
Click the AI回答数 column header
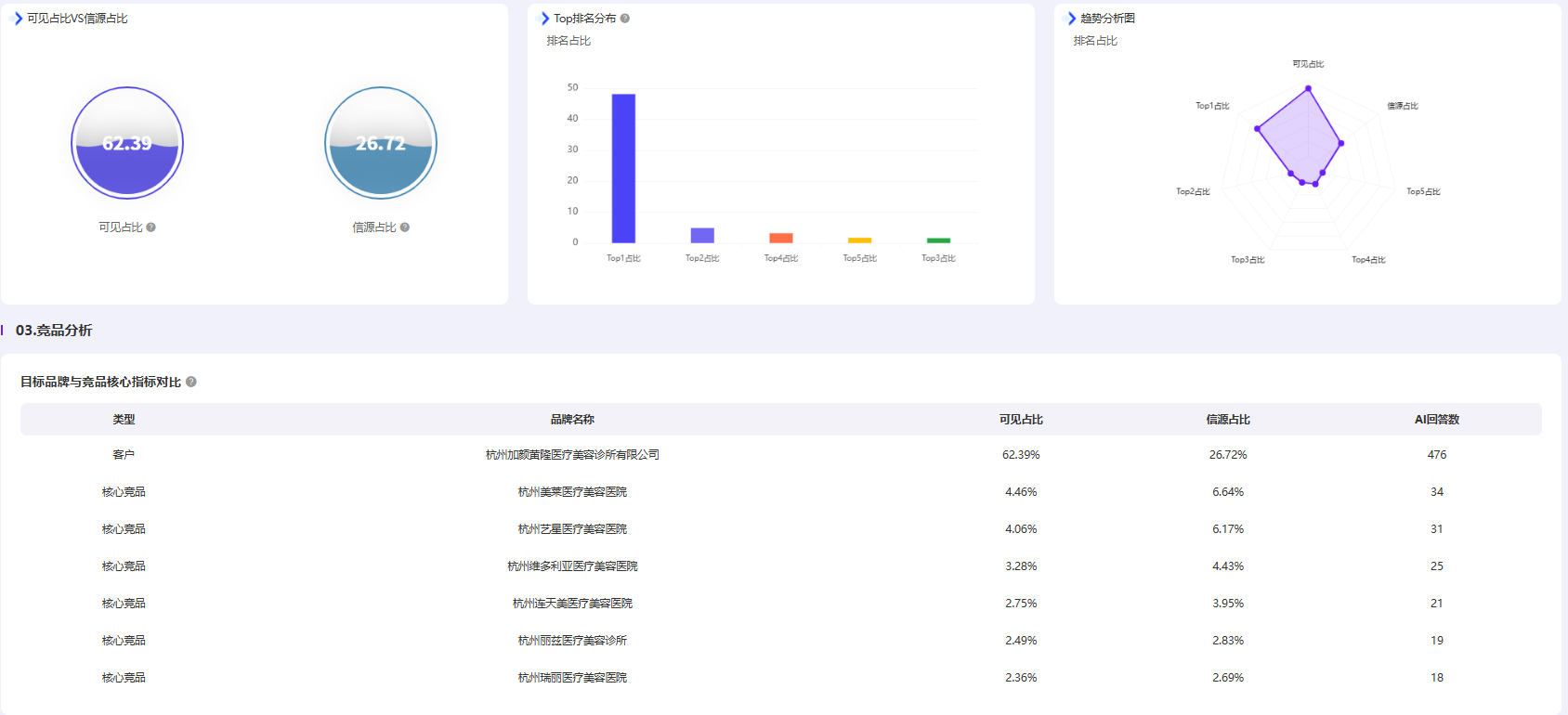(x=1437, y=420)
